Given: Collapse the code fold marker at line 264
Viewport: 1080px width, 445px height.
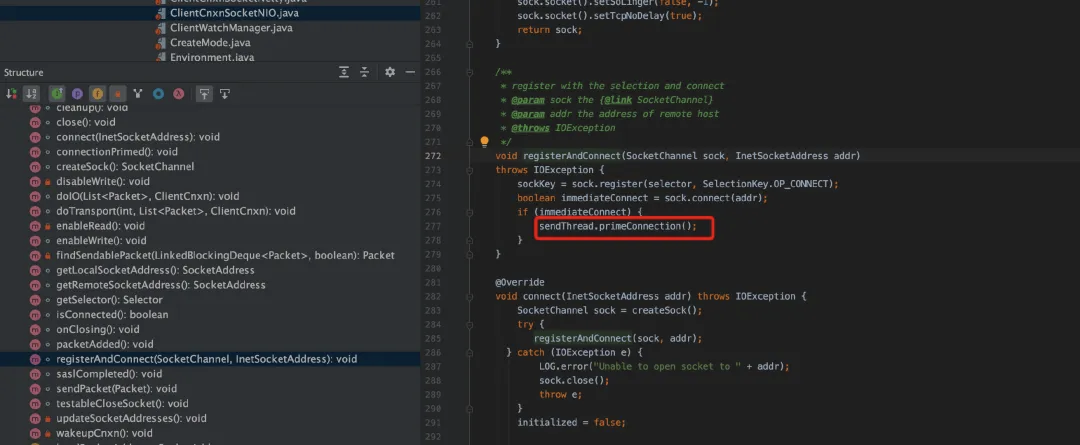Looking at the screenshot, I should tap(470, 43).
